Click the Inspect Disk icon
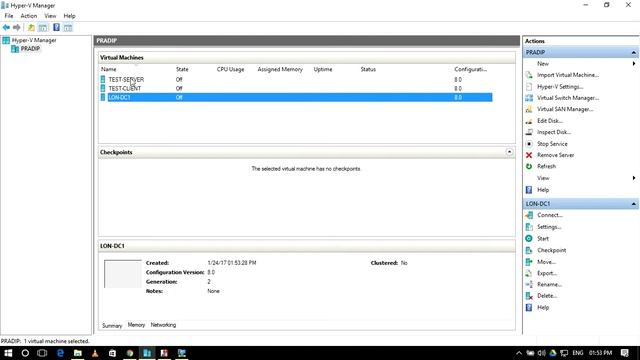The width and height of the screenshot is (640, 360). coord(529,132)
